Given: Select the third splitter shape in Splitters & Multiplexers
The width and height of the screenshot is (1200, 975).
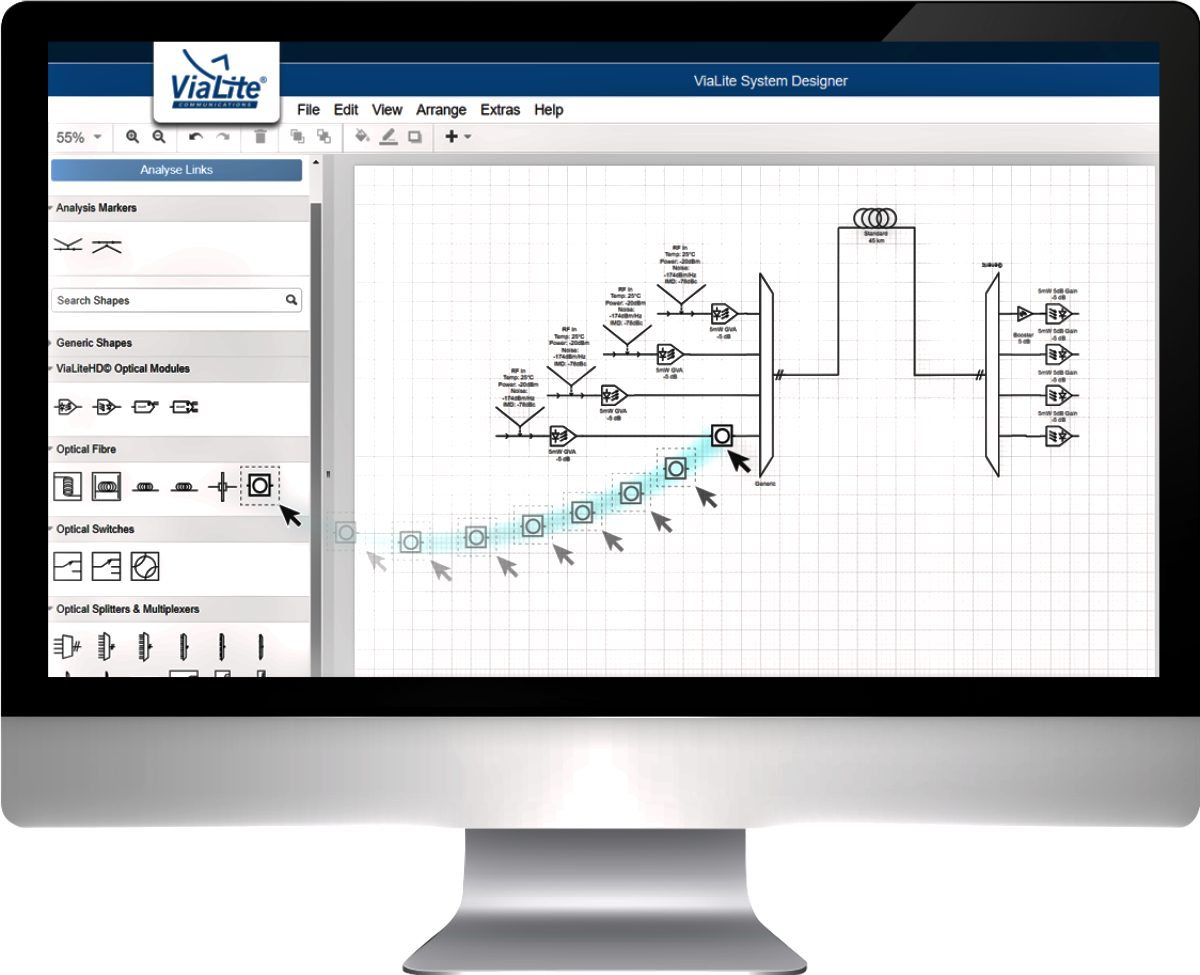Looking at the screenshot, I should tap(145, 647).
